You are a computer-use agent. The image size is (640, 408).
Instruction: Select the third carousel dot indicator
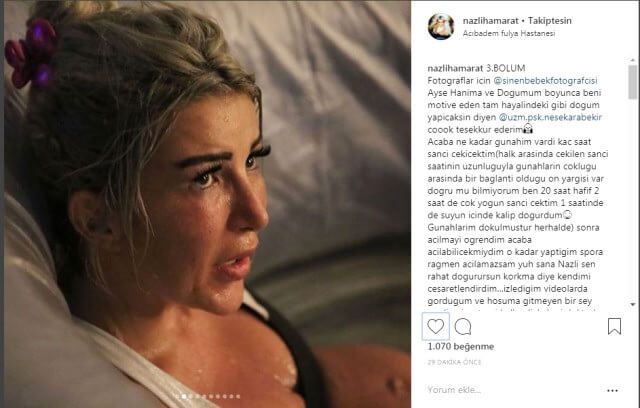(191, 397)
